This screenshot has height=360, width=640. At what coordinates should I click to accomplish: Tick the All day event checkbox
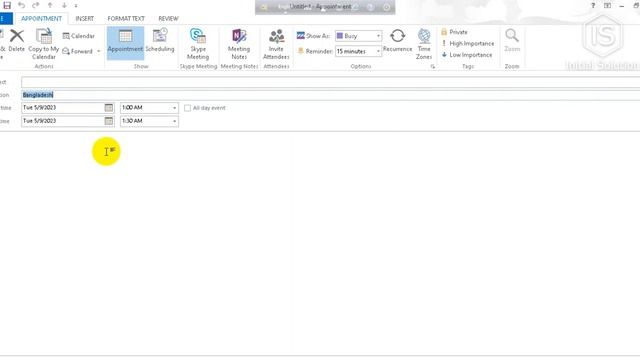[187, 108]
